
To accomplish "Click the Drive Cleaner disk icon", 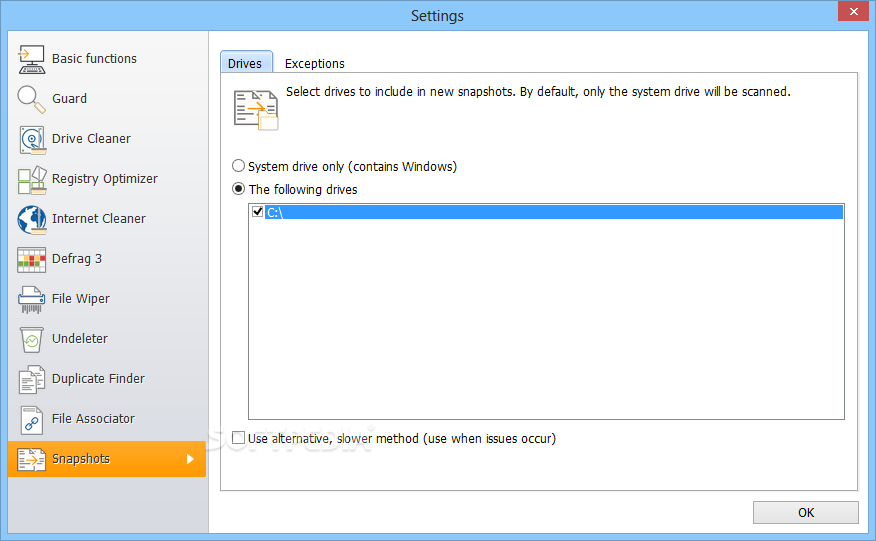I will [31, 140].
